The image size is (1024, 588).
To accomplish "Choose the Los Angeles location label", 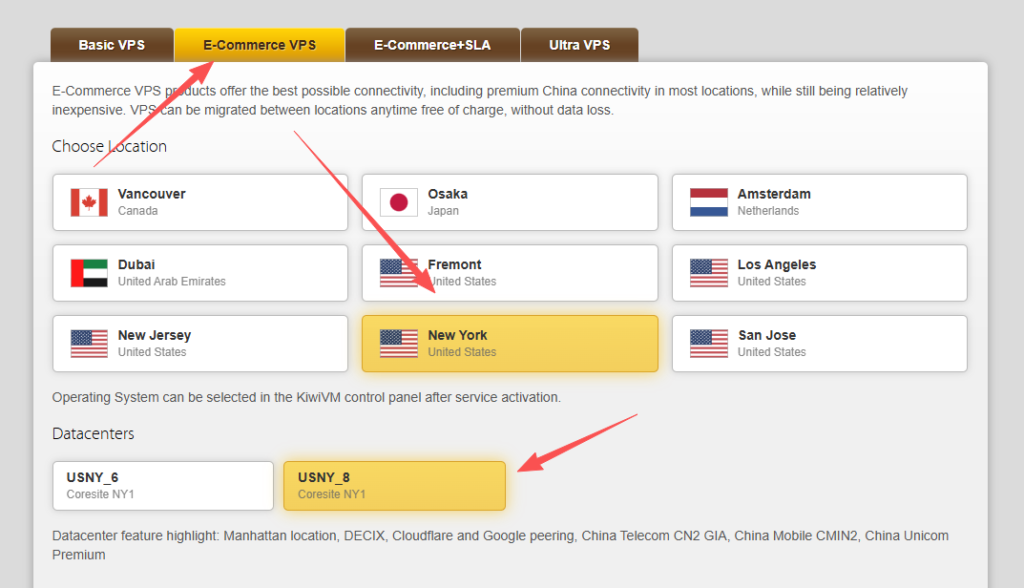I will pyautogui.click(x=776, y=265).
